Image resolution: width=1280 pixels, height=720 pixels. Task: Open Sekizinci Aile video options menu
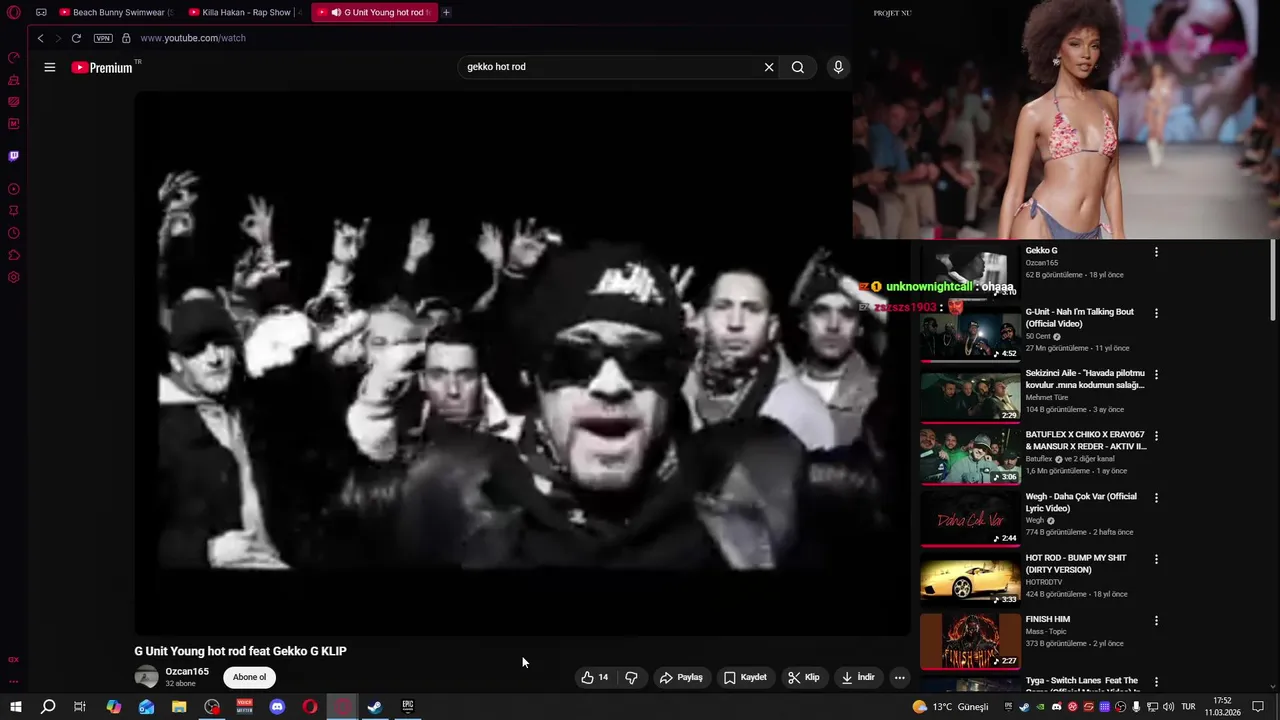pyautogui.click(x=1156, y=375)
